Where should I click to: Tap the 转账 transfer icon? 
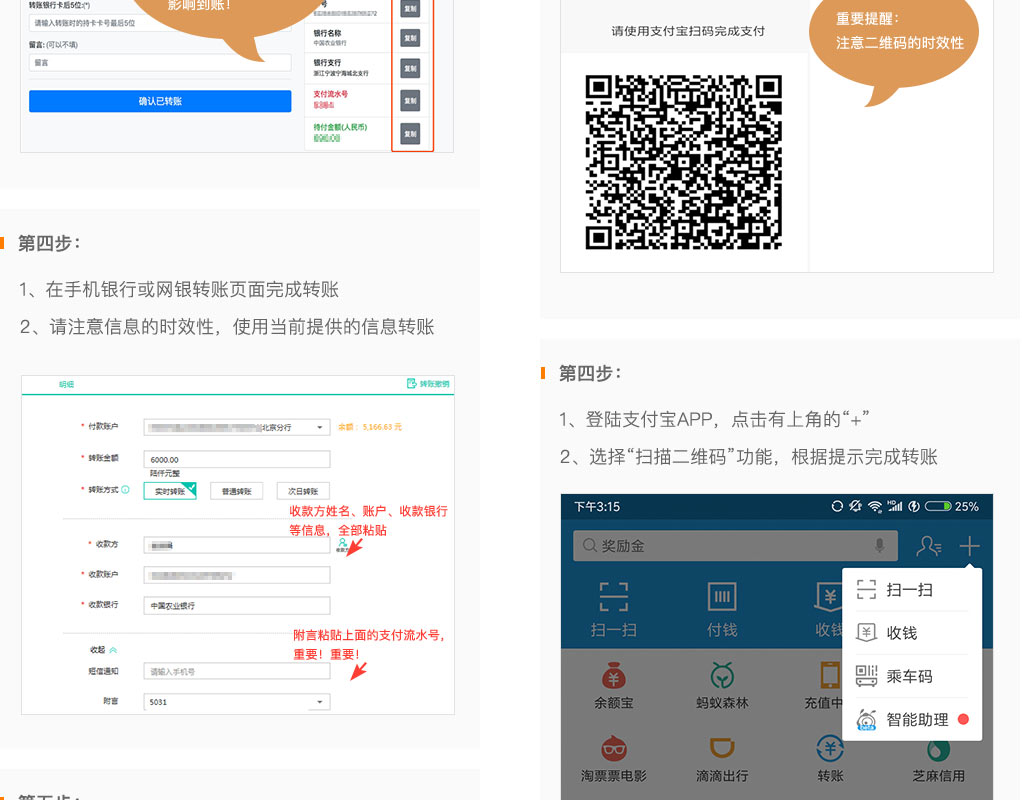pos(830,748)
